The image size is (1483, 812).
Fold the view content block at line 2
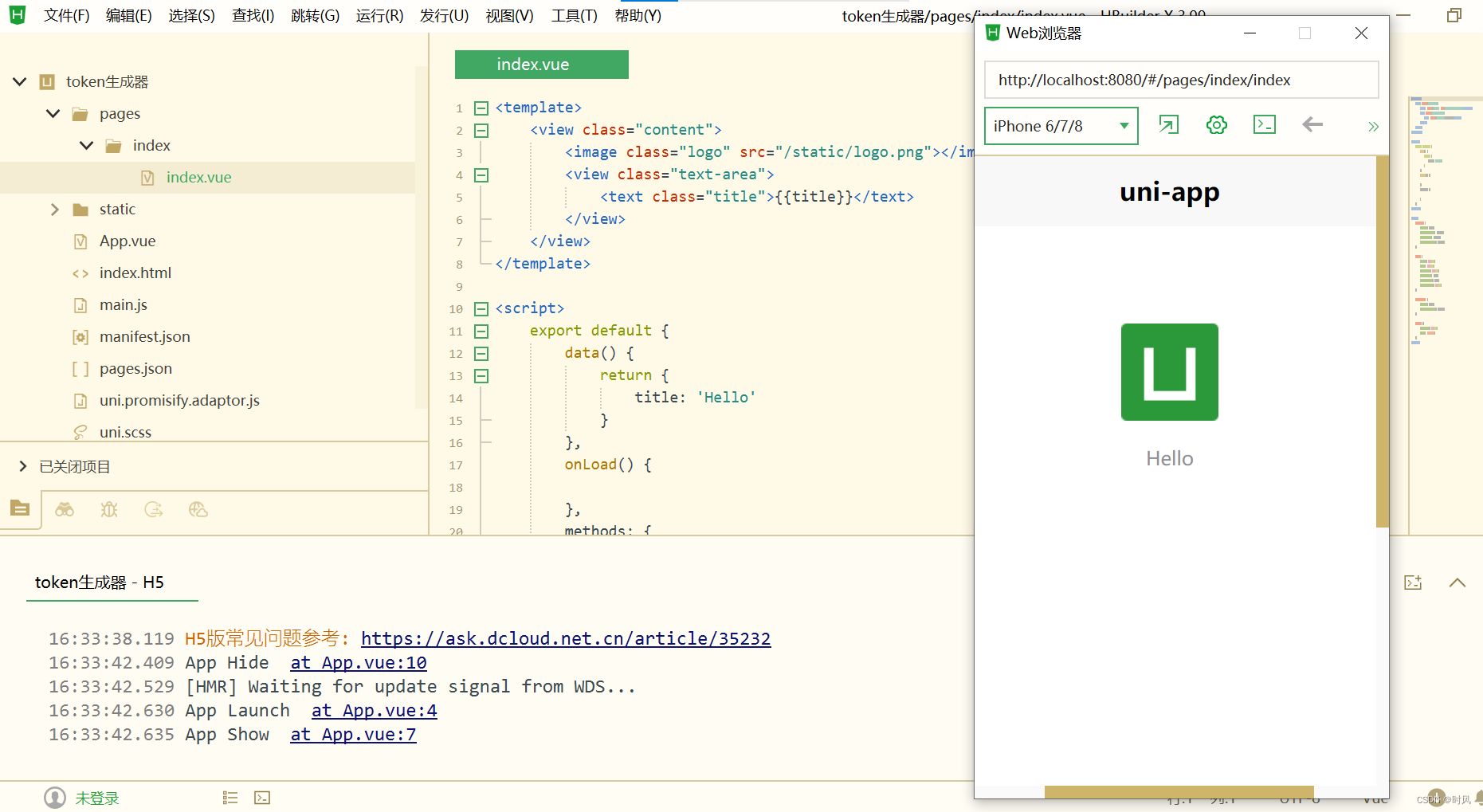(x=481, y=130)
